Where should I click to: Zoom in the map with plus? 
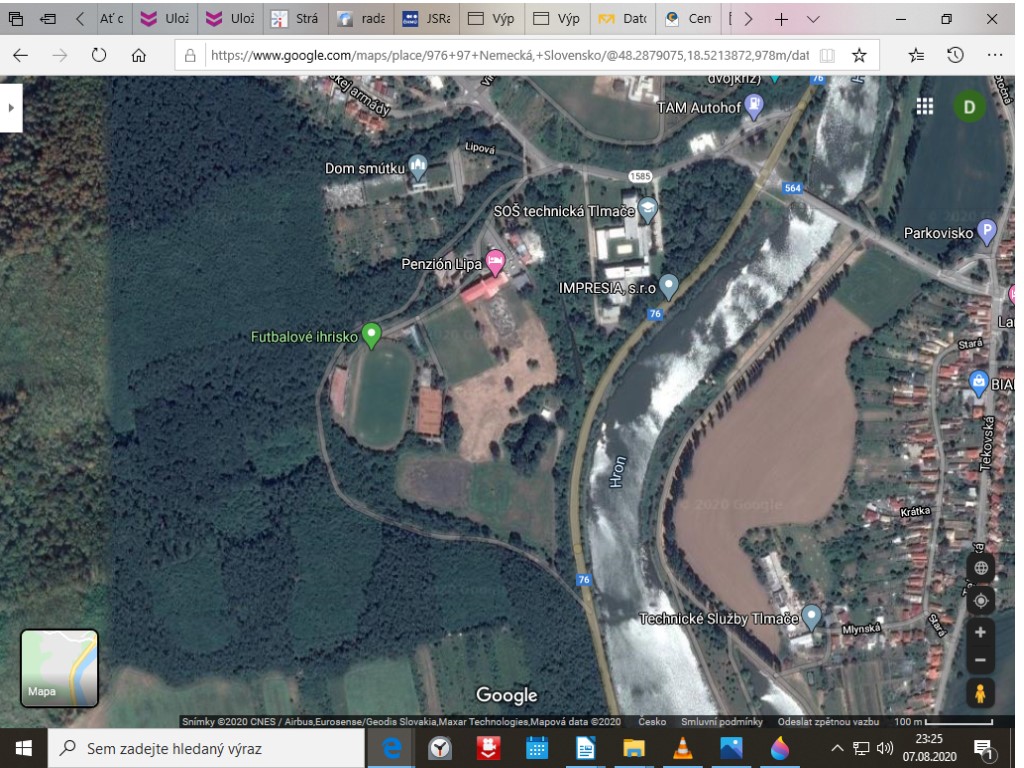click(980, 632)
